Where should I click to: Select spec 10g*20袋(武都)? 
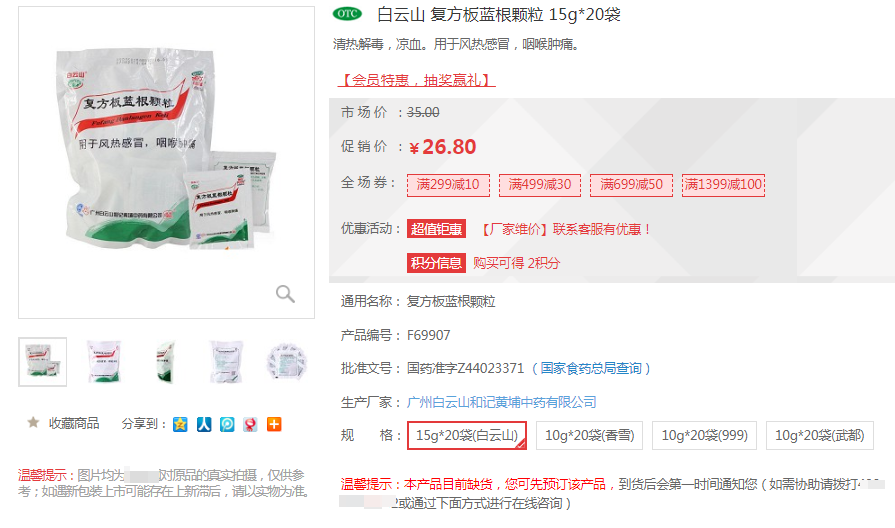point(820,436)
